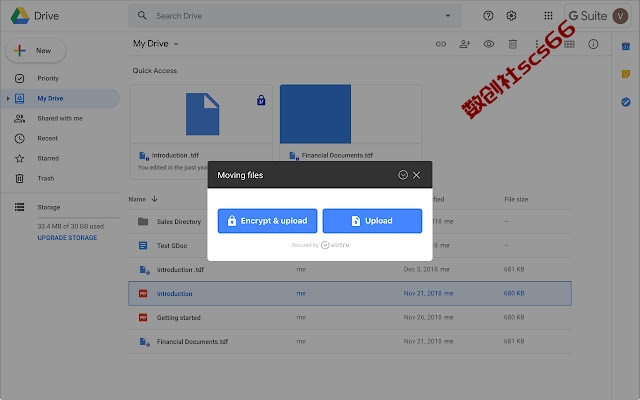Open the Keep notes side panel icon

point(626,74)
